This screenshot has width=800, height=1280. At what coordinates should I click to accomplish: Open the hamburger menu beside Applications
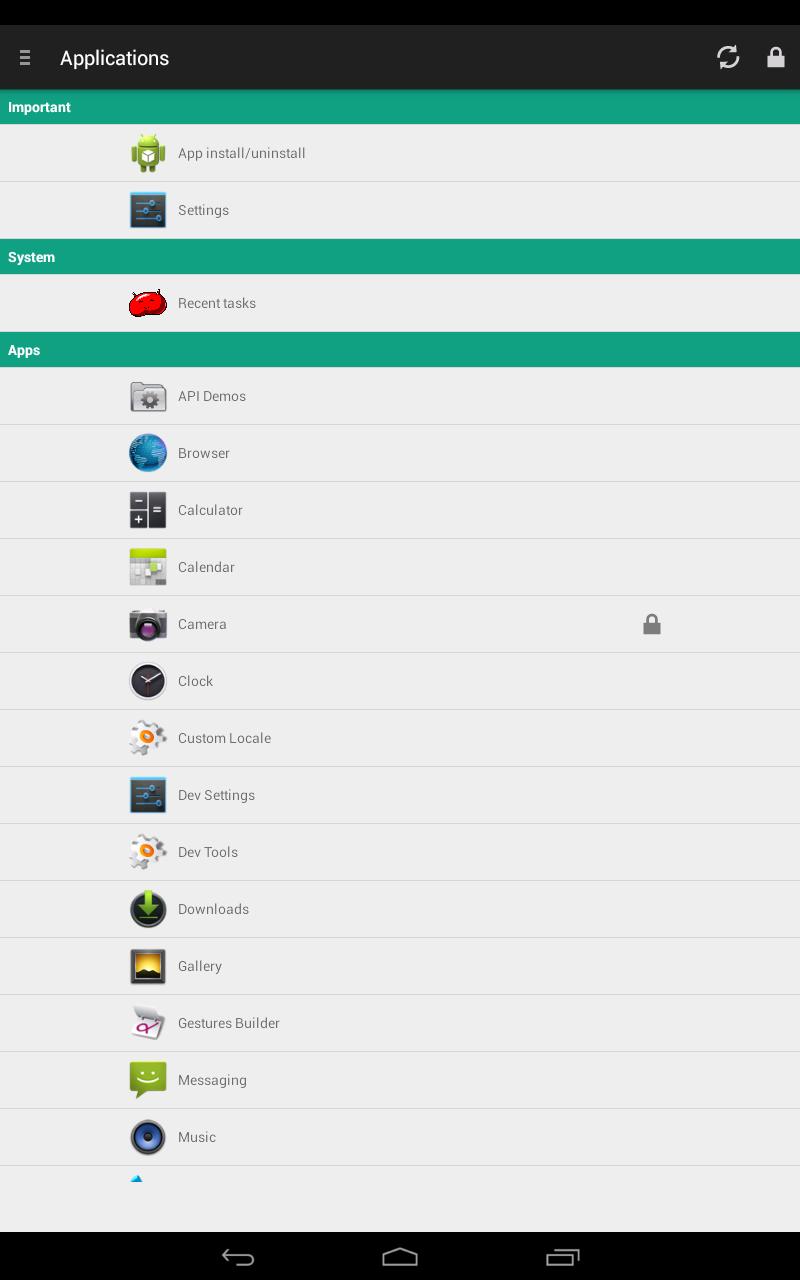point(25,58)
